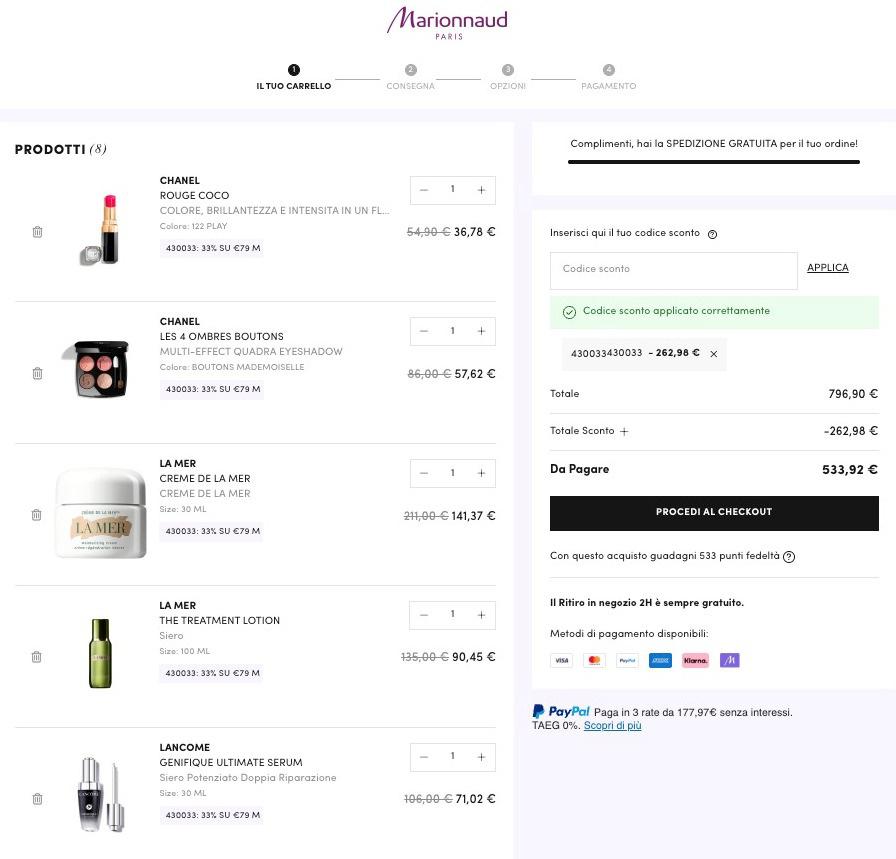Click trash icon next to Creme de la Mer
The width and height of the screenshot is (896, 859).
(x=37, y=514)
